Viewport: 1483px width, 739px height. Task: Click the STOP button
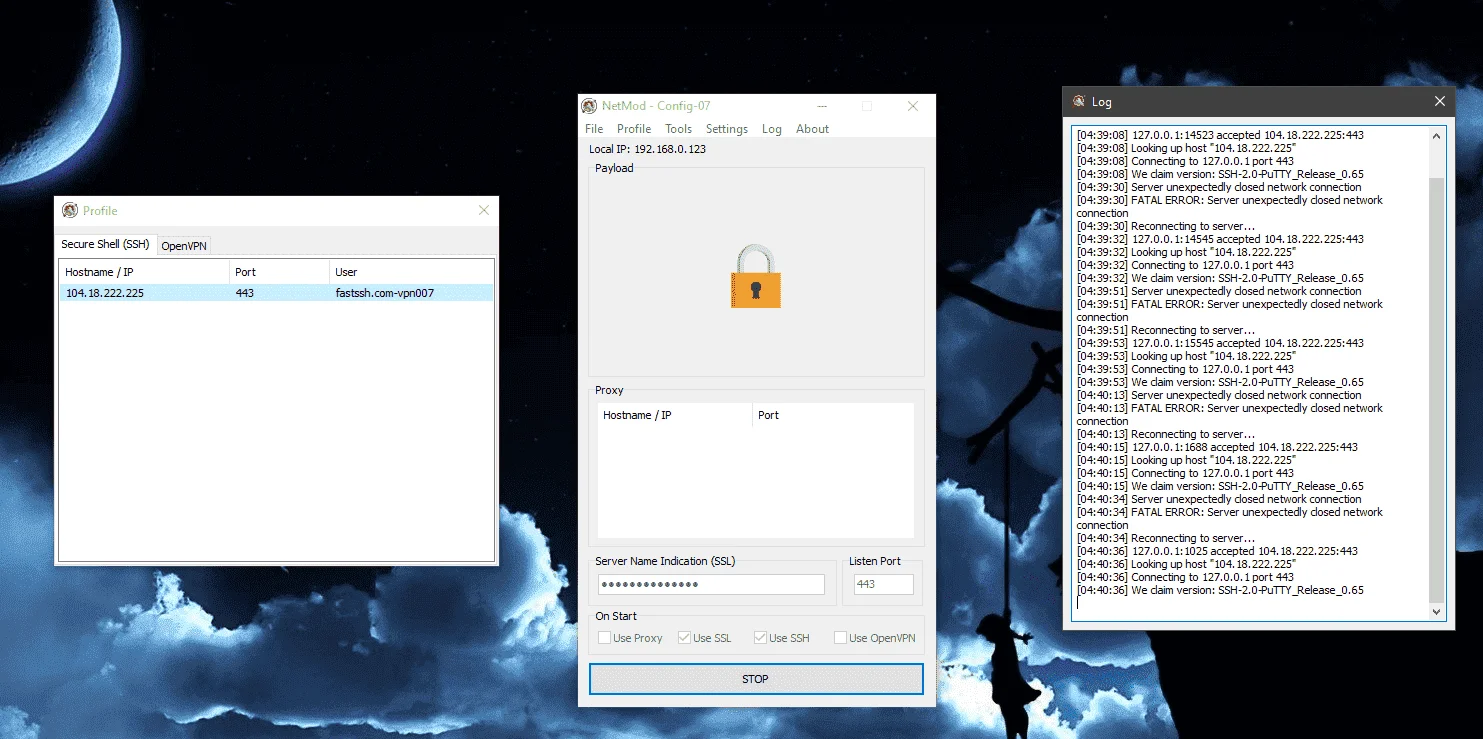coord(756,679)
